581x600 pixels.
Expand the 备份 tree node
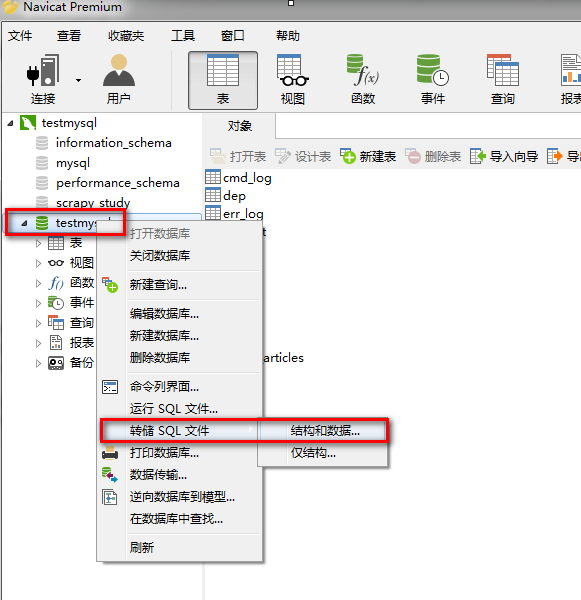tap(38, 363)
